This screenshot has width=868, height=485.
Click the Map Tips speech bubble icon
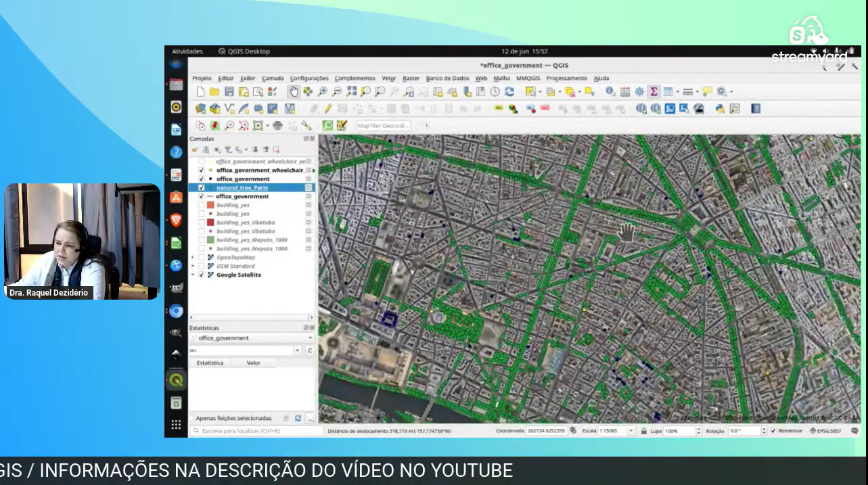[x=707, y=92]
